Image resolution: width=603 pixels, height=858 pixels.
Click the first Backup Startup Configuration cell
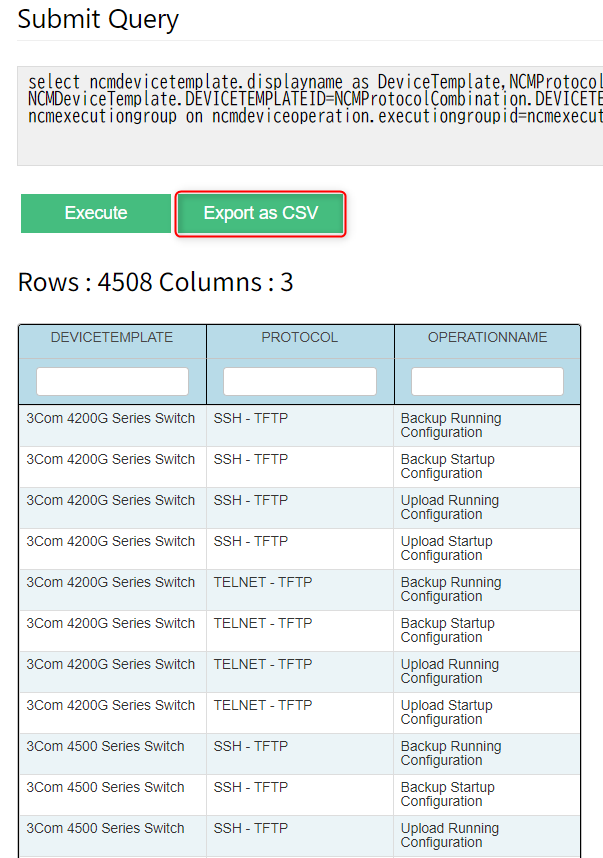[x=448, y=467]
